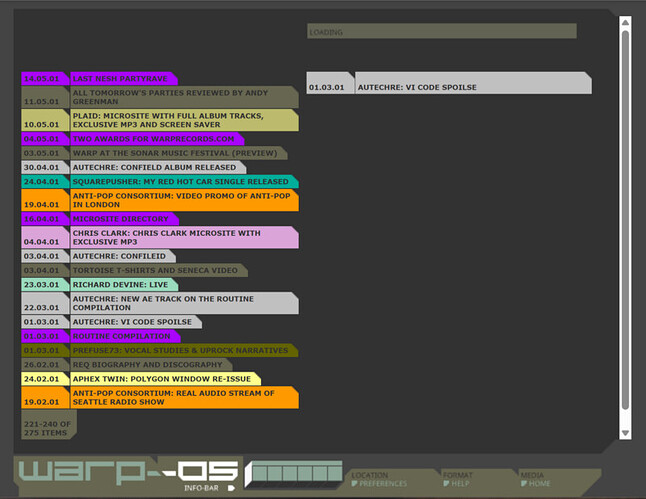Image resolution: width=646 pixels, height=499 pixels.
Task: Click the scrollbar down arrow
Action: point(625,433)
